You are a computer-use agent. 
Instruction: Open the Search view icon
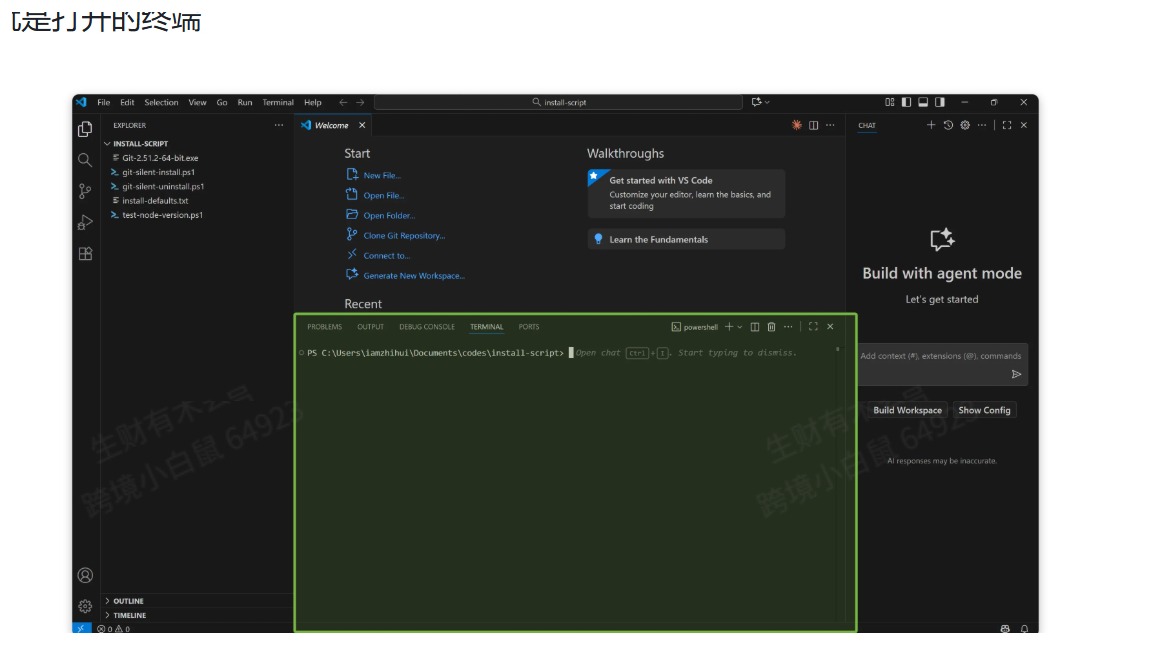pyautogui.click(x=85, y=160)
